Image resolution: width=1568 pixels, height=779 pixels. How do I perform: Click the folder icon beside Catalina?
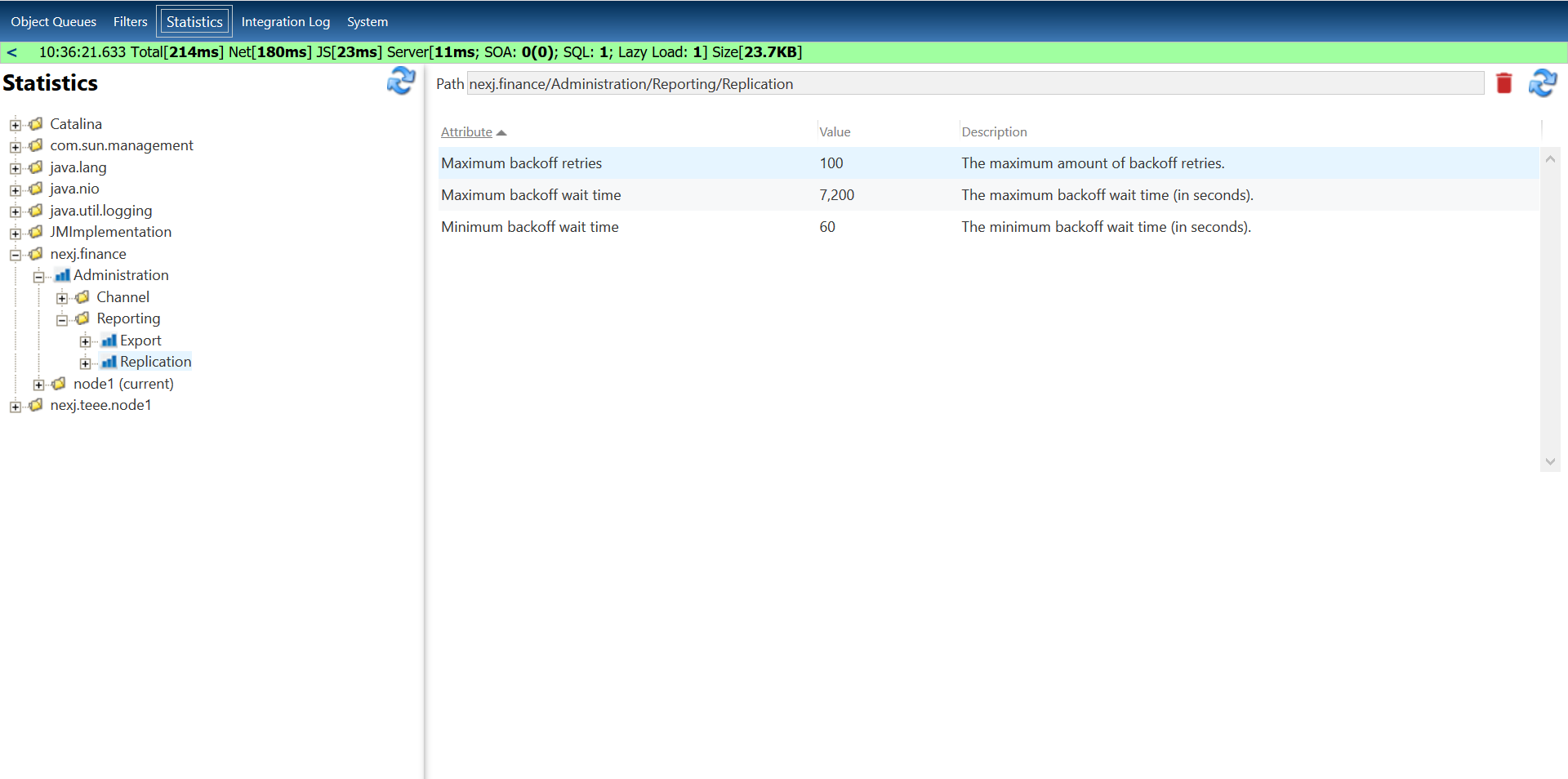(34, 123)
